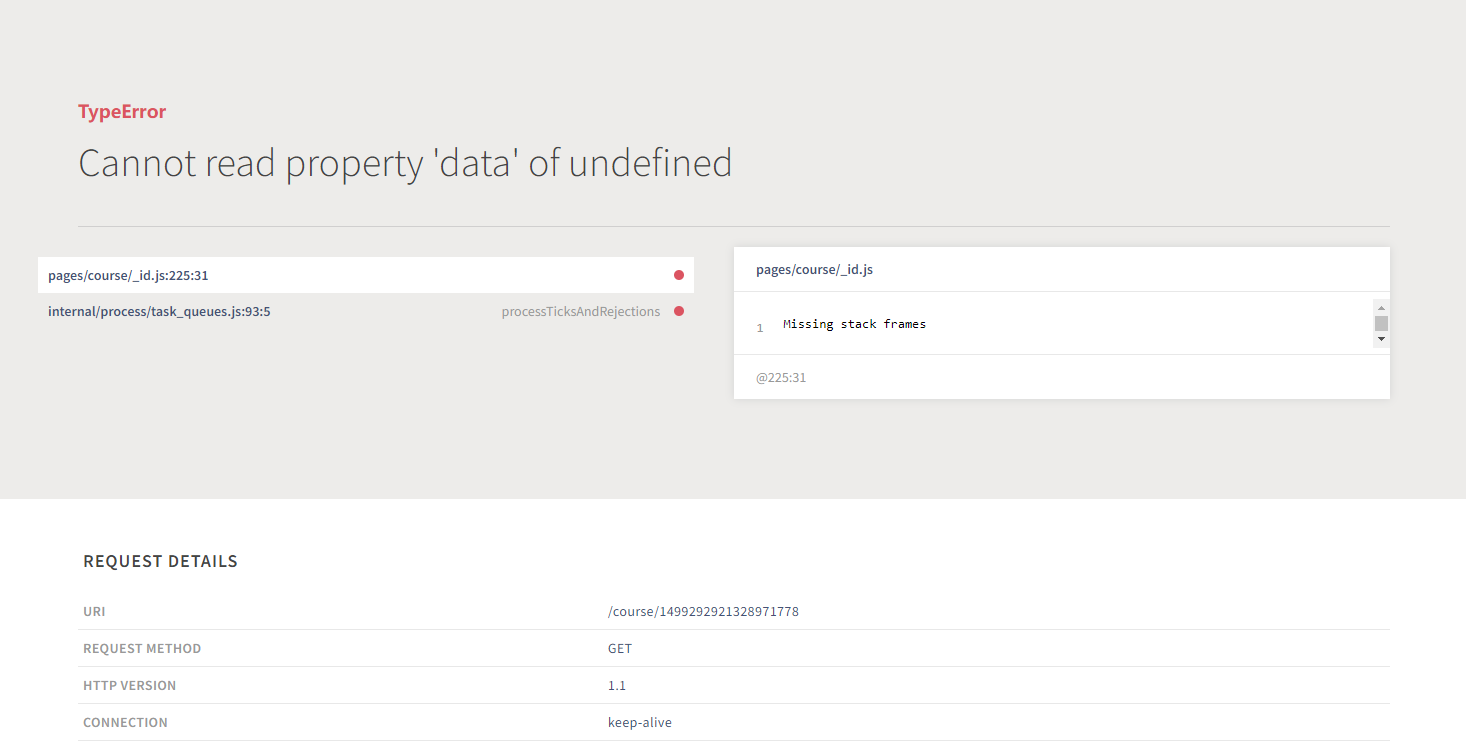The width and height of the screenshot is (1466, 741).
Task: Click the keep-alive connection value
Action: pos(640,722)
